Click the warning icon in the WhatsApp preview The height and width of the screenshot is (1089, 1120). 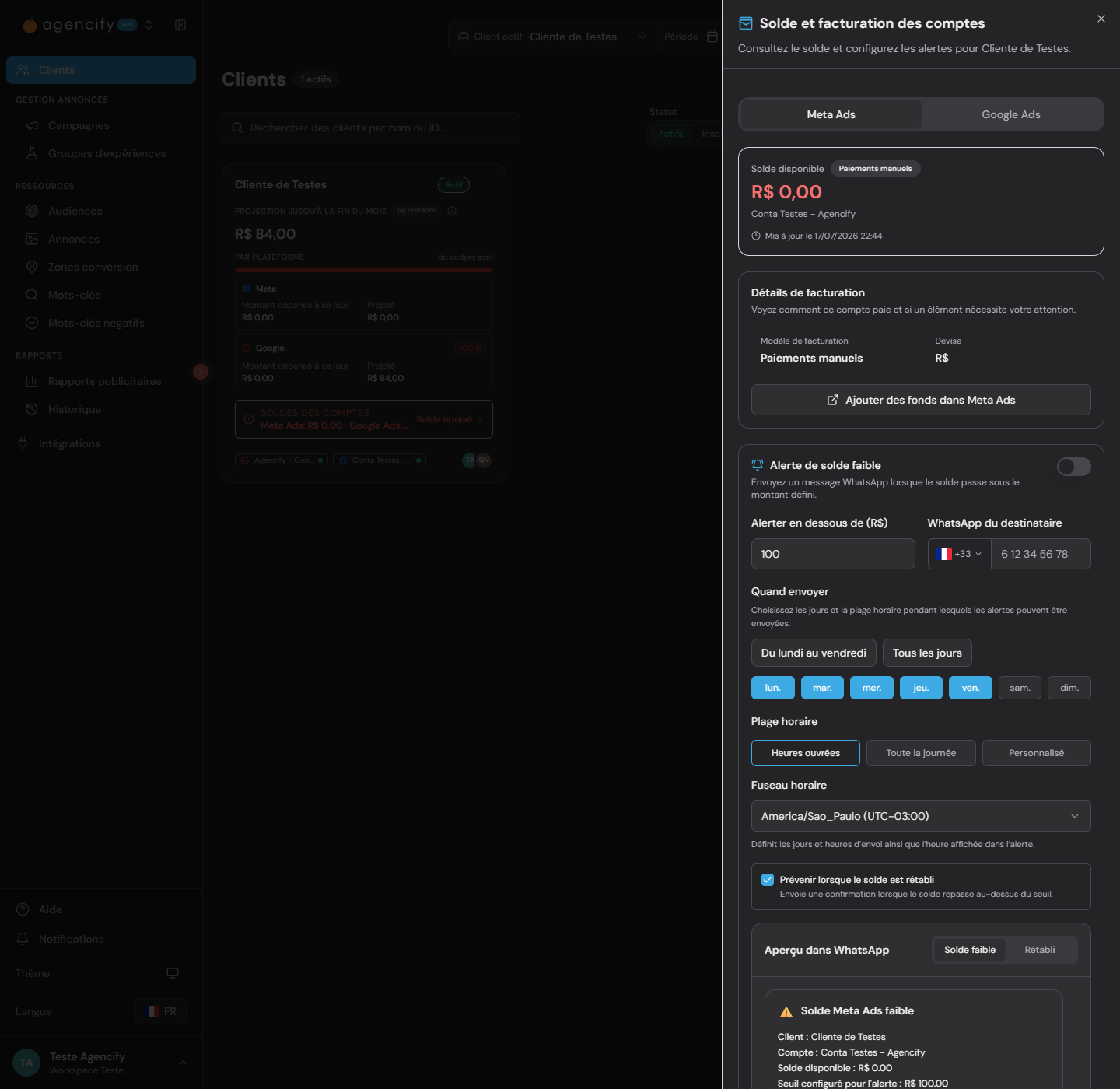pyautogui.click(x=786, y=1011)
